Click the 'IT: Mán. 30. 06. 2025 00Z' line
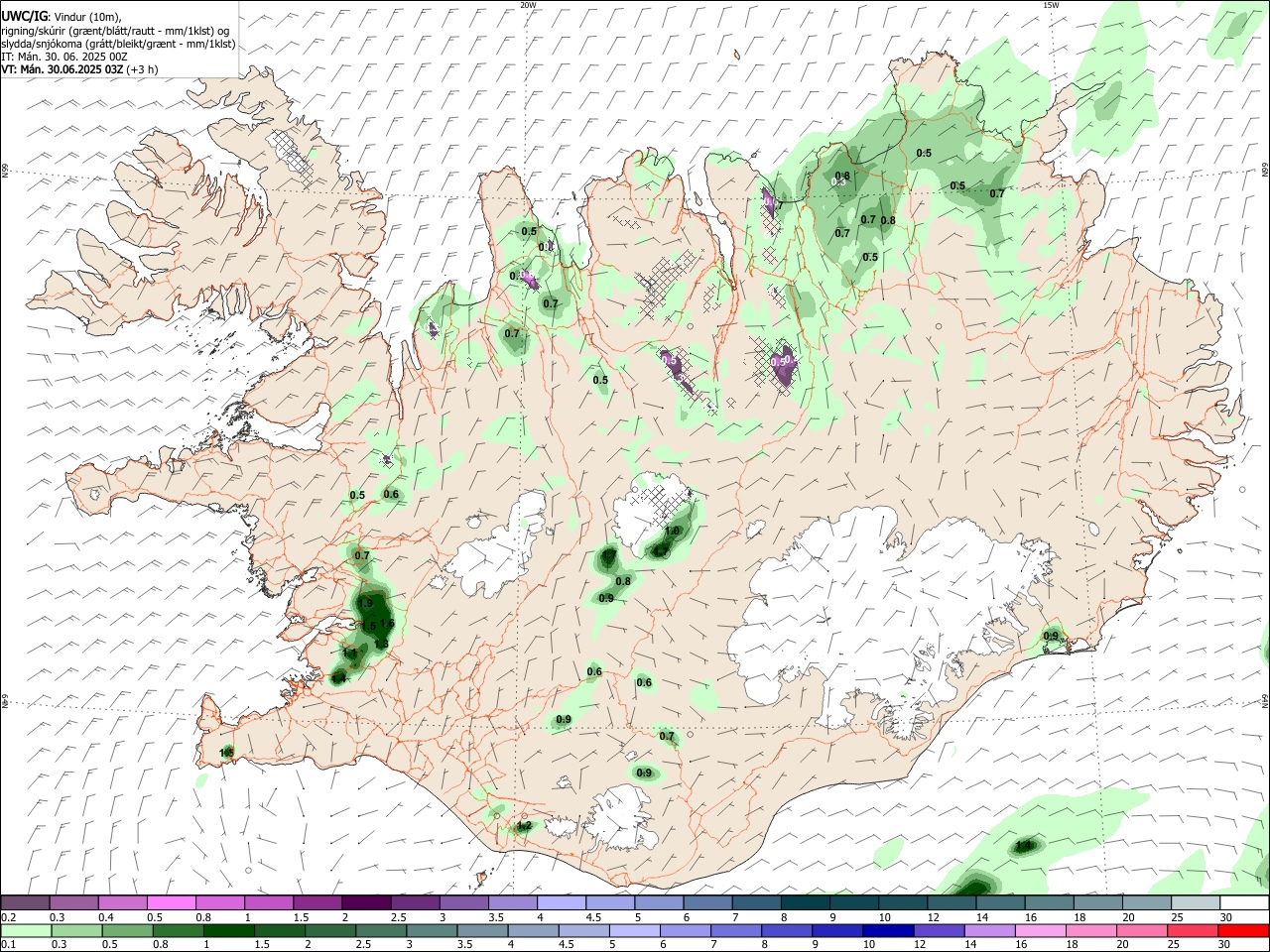Screen dimensions: 1270x952 tap(64, 57)
